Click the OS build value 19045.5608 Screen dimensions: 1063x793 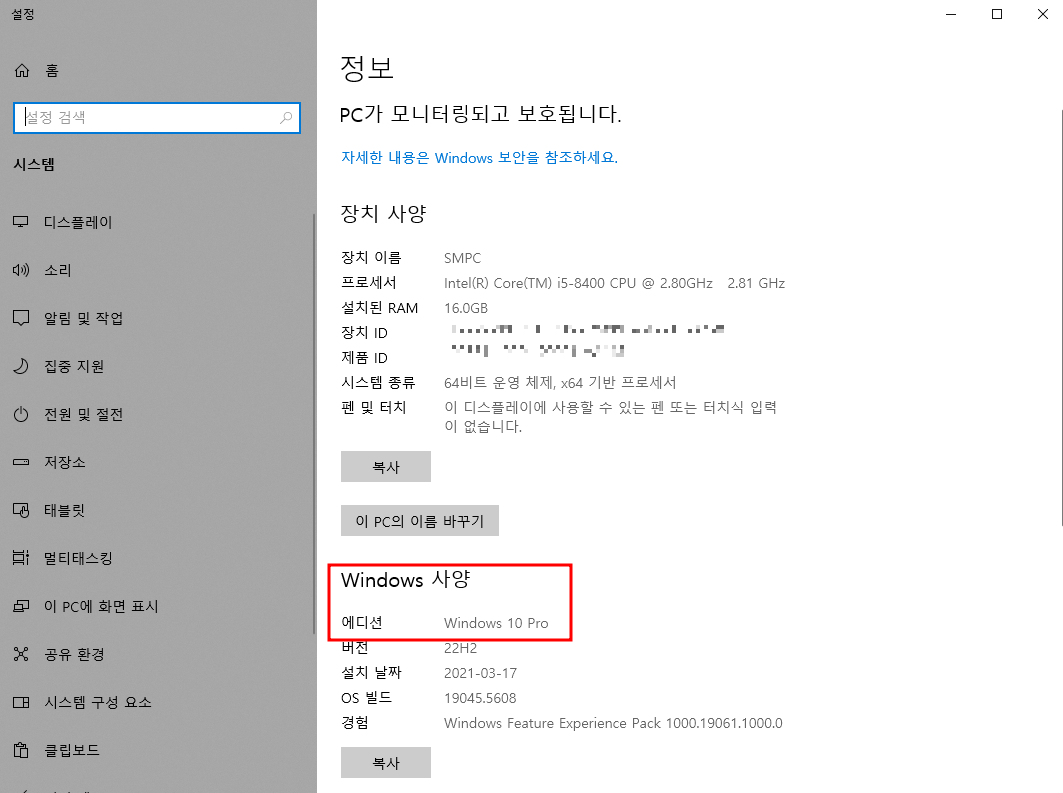480,698
